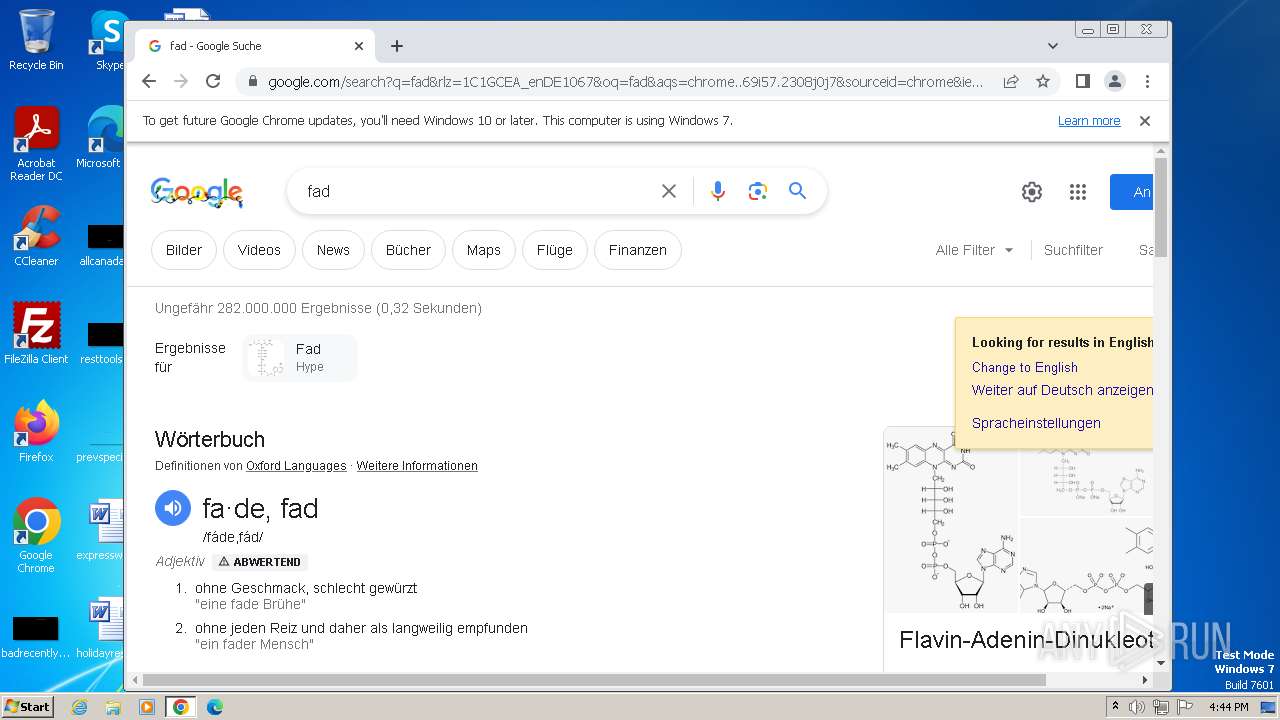This screenshot has height=720, width=1280.
Task: Click the taskbar clock 4:44 PM
Action: [x=1228, y=707]
